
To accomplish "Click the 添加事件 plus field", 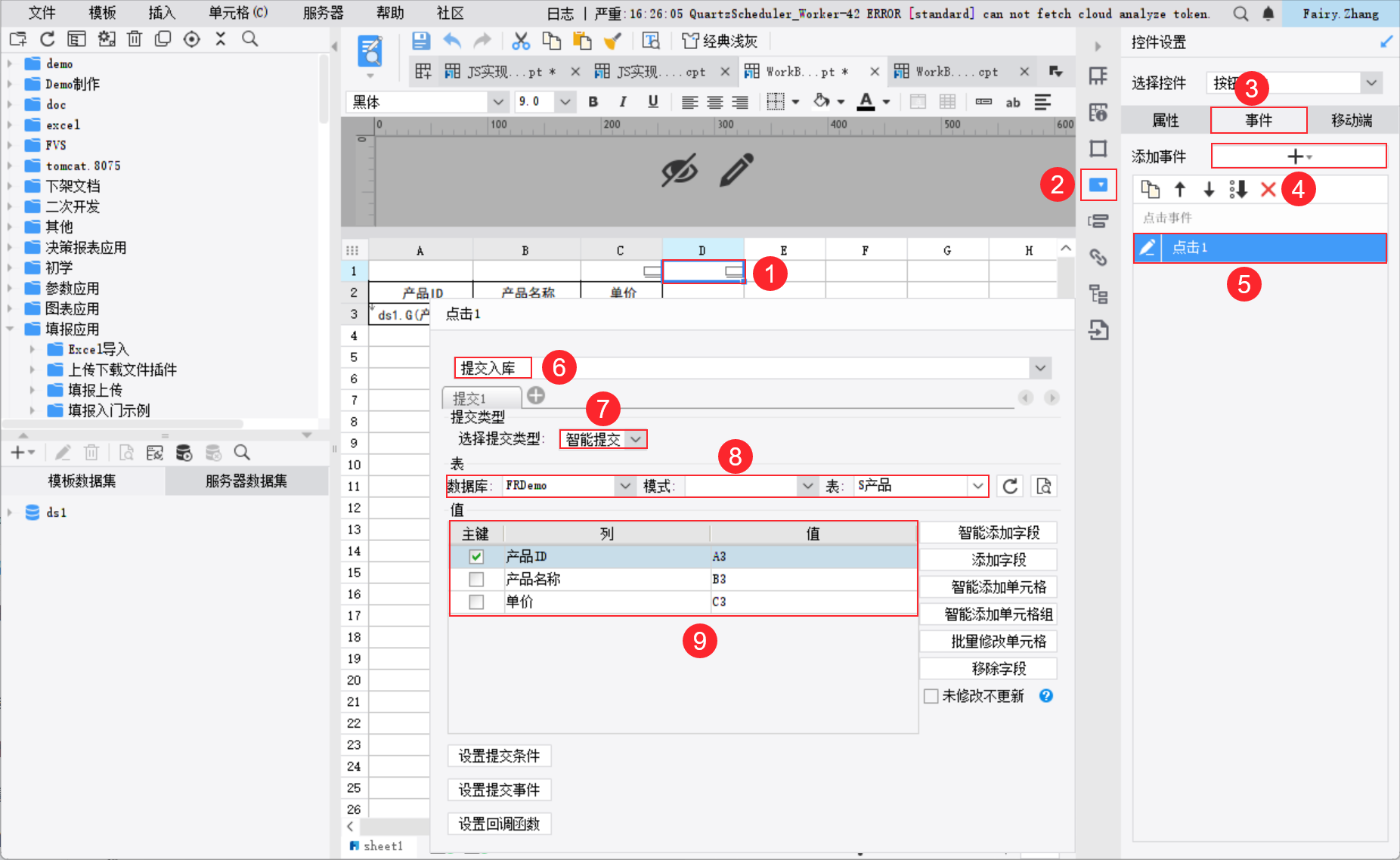I will click(1299, 156).
